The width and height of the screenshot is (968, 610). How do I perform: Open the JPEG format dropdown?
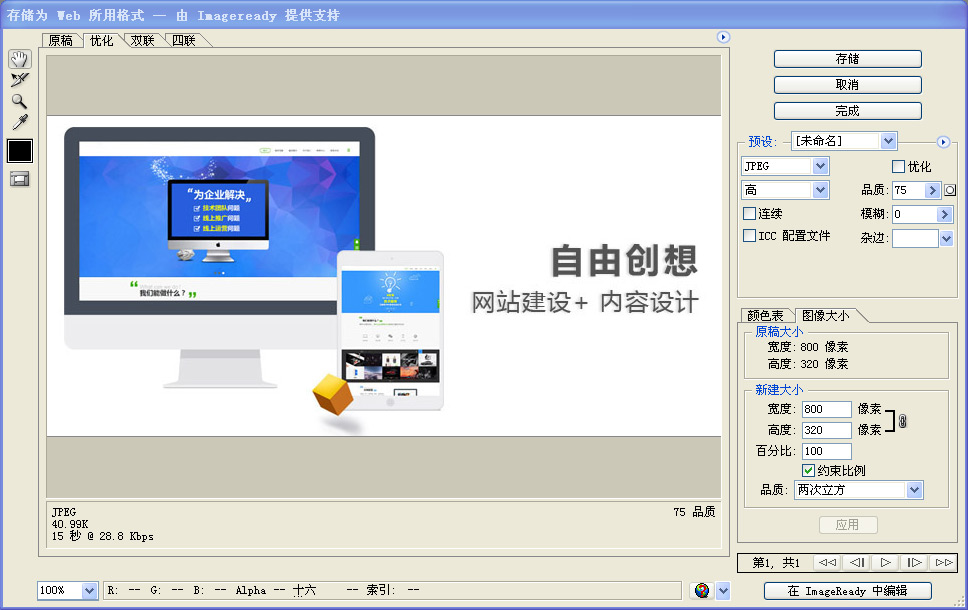point(784,166)
